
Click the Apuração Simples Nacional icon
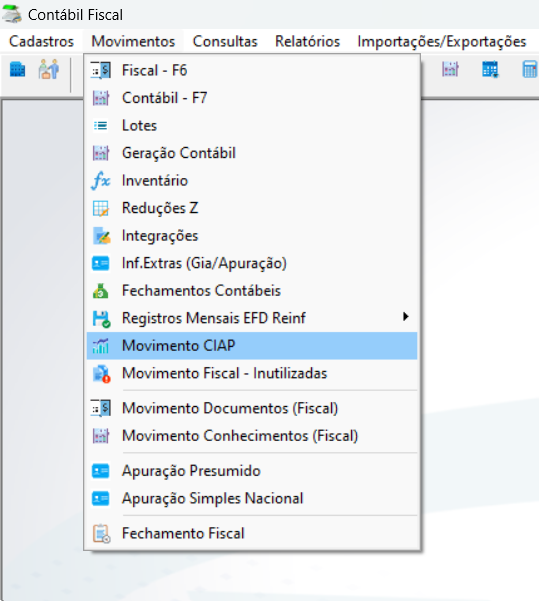click(101, 499)
